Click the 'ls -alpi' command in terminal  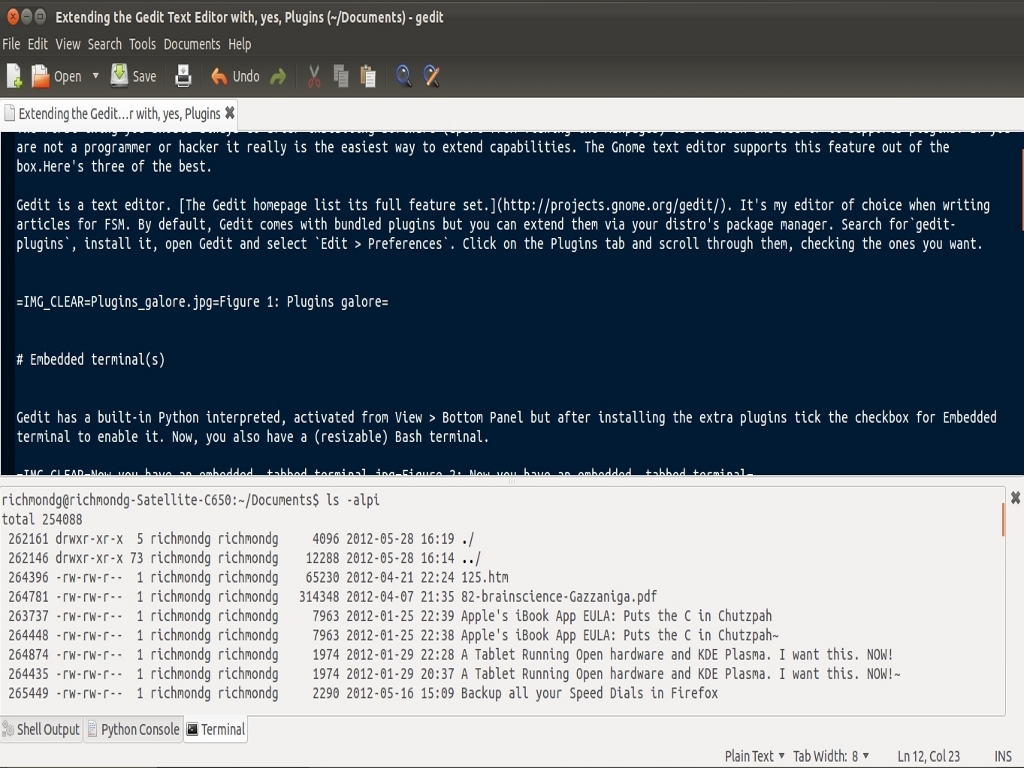353,500
